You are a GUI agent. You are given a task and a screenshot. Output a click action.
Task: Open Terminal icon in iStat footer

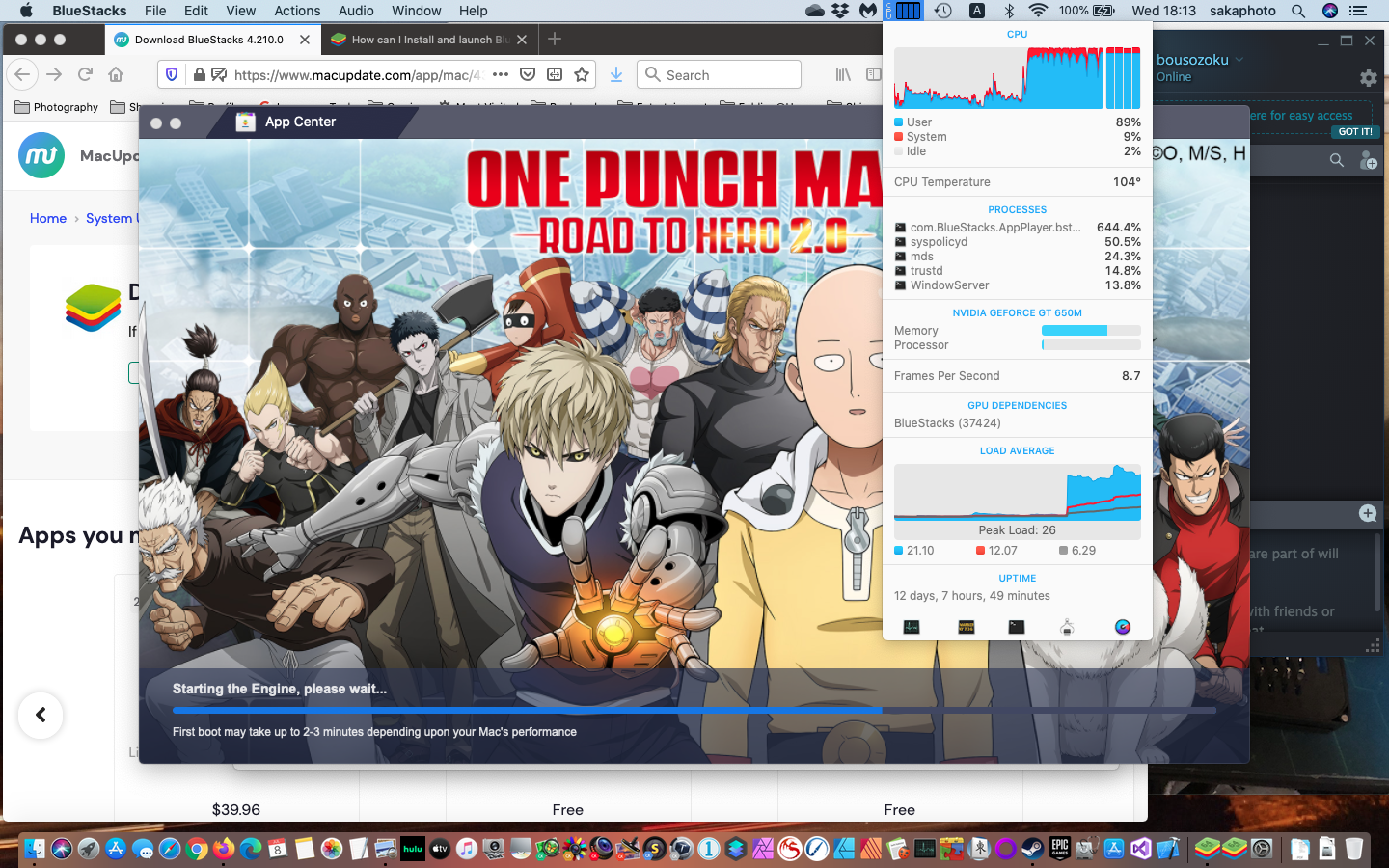tap(1017, 627)
